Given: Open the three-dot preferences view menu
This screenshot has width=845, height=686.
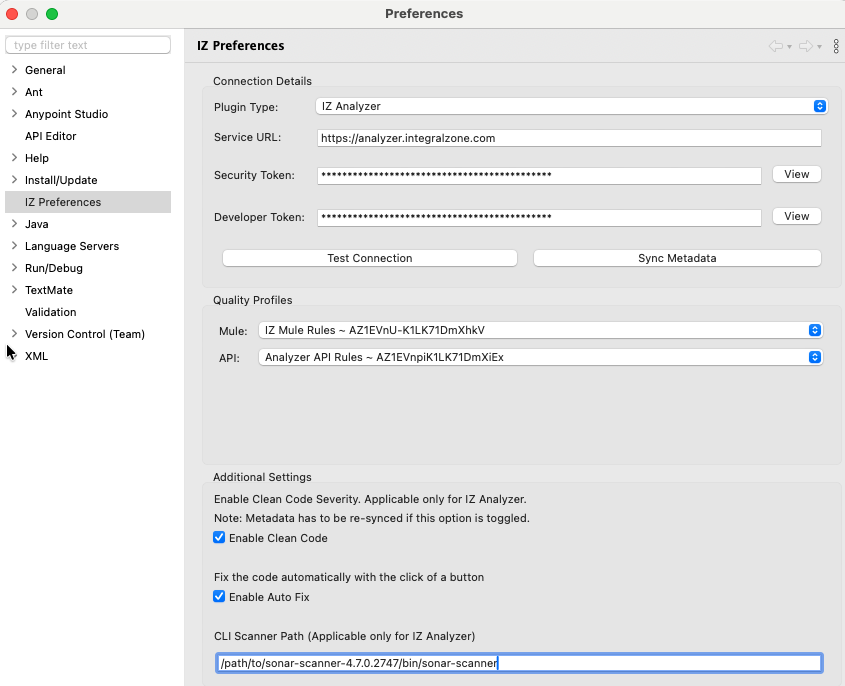Looking at the screenshot, I should point(837,46).
